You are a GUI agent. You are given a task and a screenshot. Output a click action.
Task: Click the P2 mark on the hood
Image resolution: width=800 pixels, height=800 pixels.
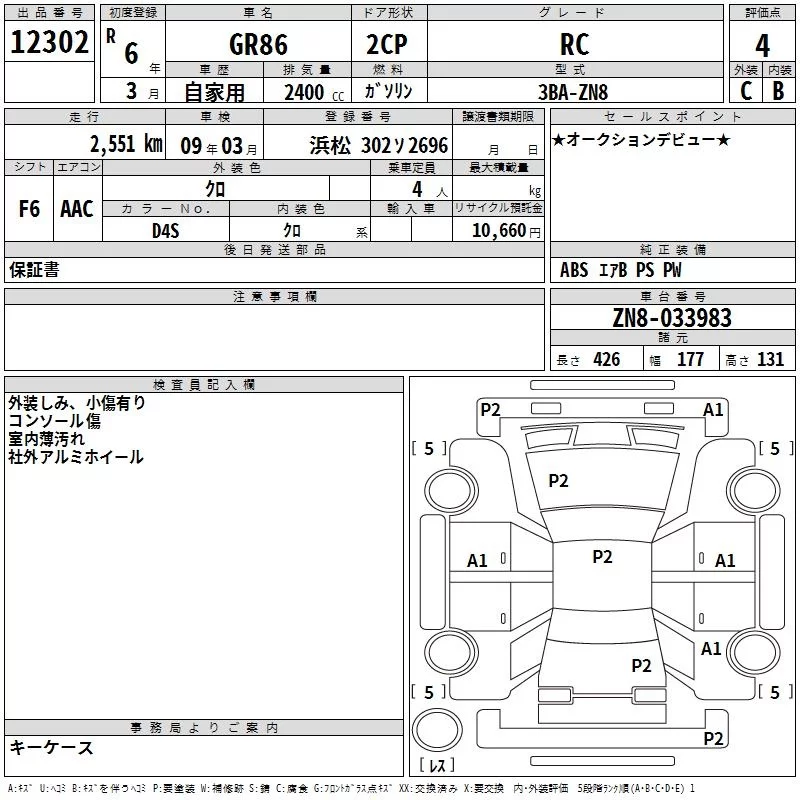coord(558,481)
